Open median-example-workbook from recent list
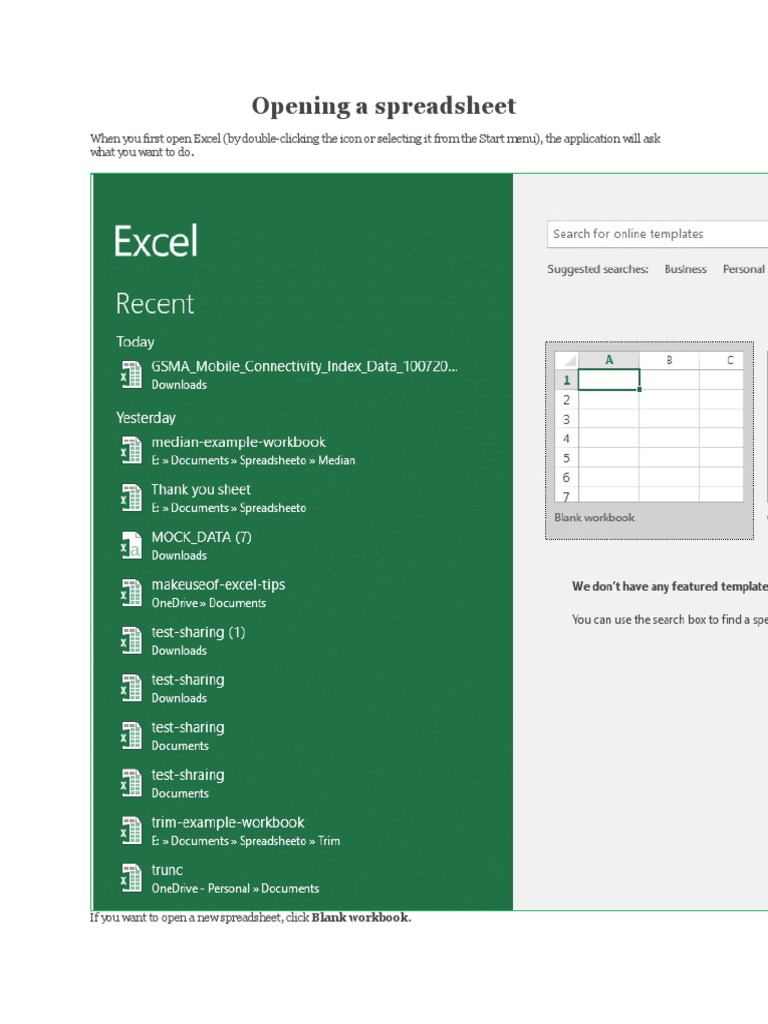This screenshot has height=1024, width=768. click(238, 451)
